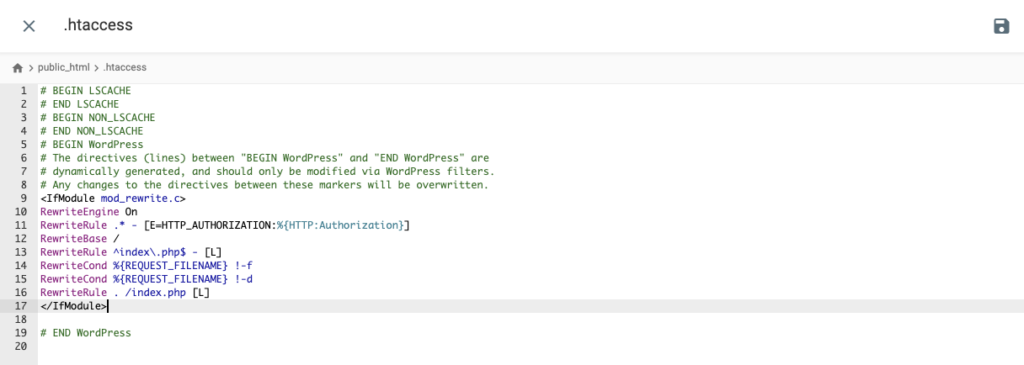
Task: Click line number 20 in gutter
Action: click(20, 346)
